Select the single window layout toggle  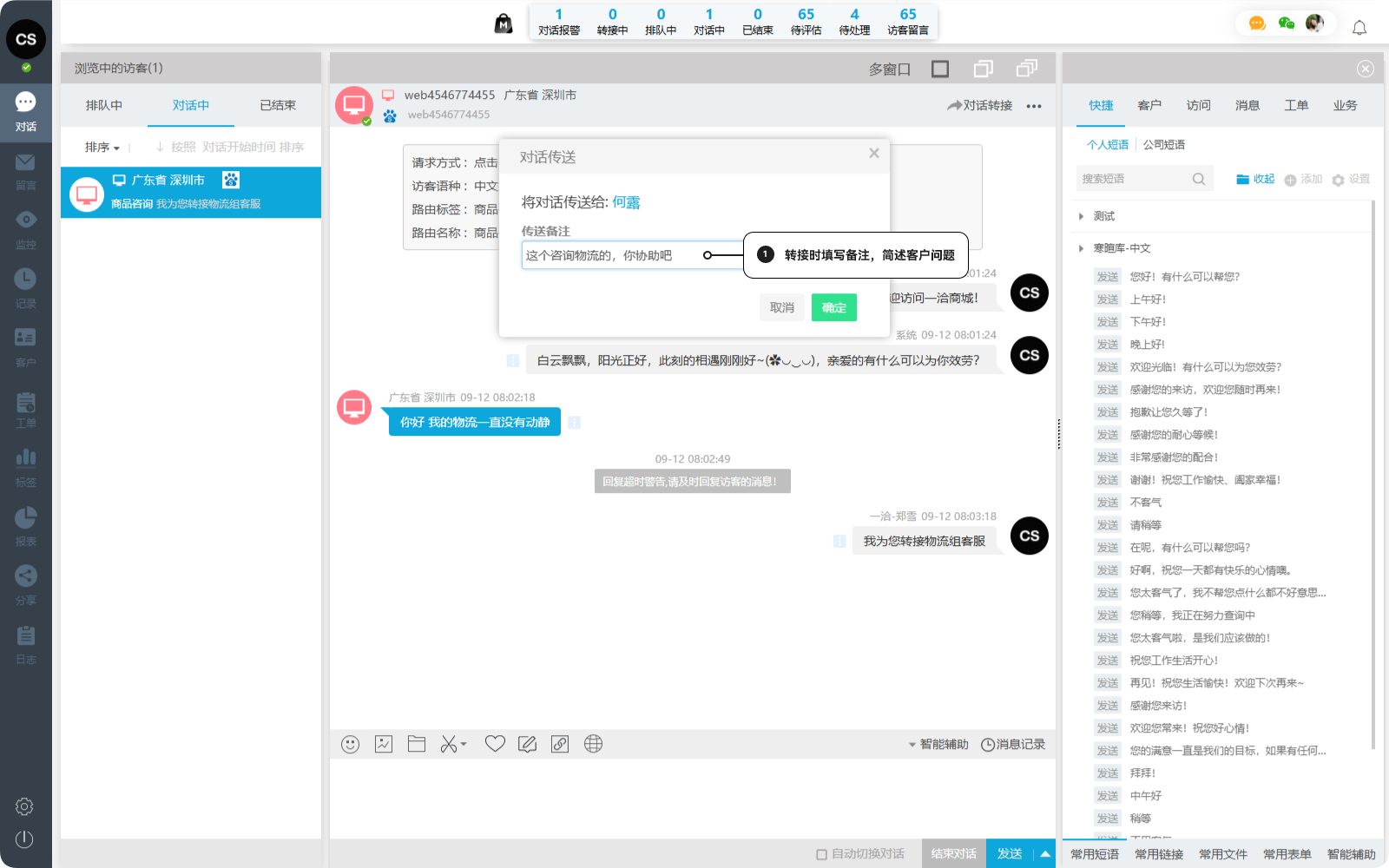(x=940, y=69)
